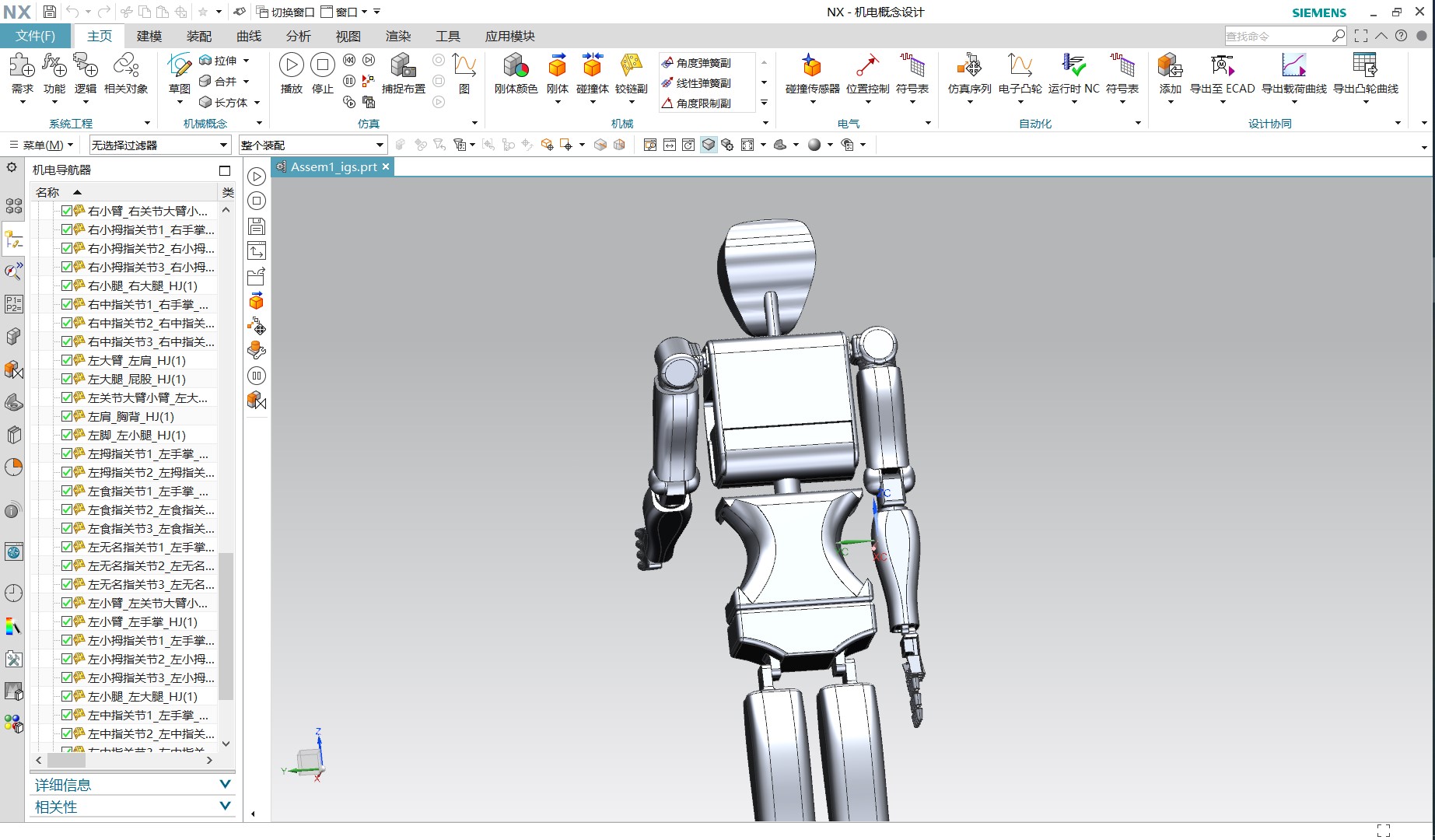Open the selection filter dropdown (无选择过滤器)
This screenshot has height=840, width=1435.
(x=159, y=145)
